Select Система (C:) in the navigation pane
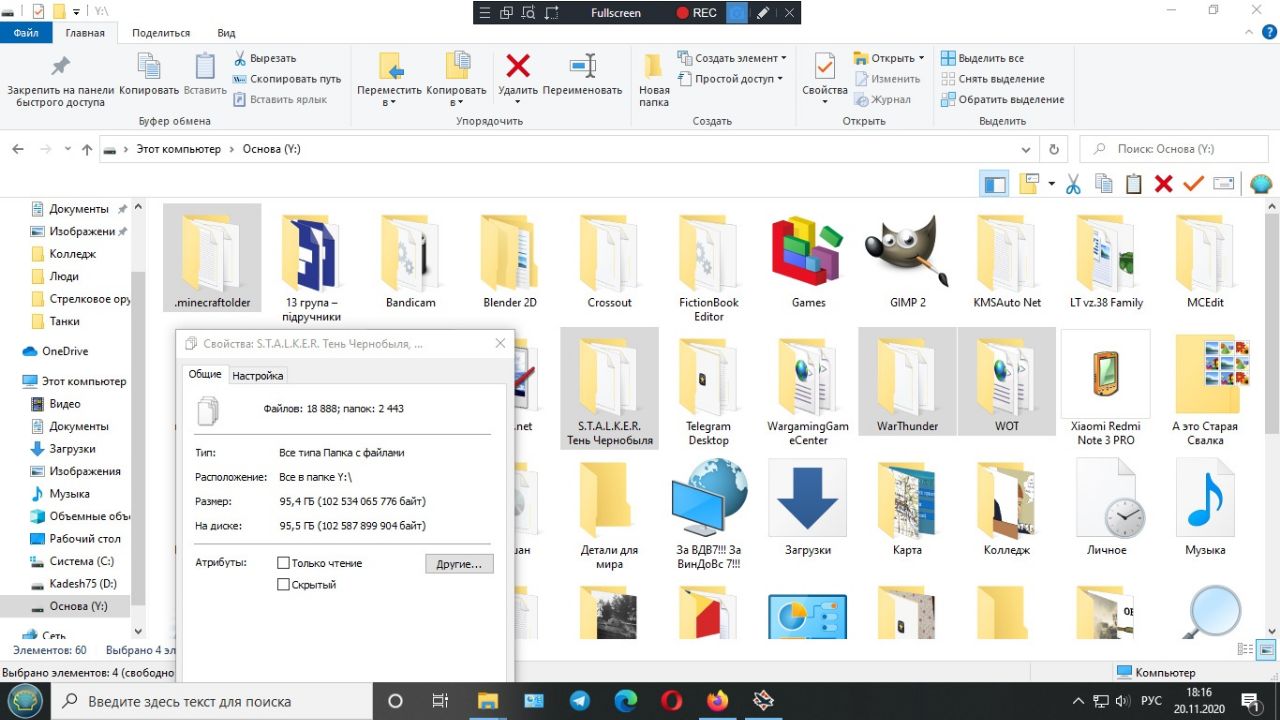 point(79,561)
